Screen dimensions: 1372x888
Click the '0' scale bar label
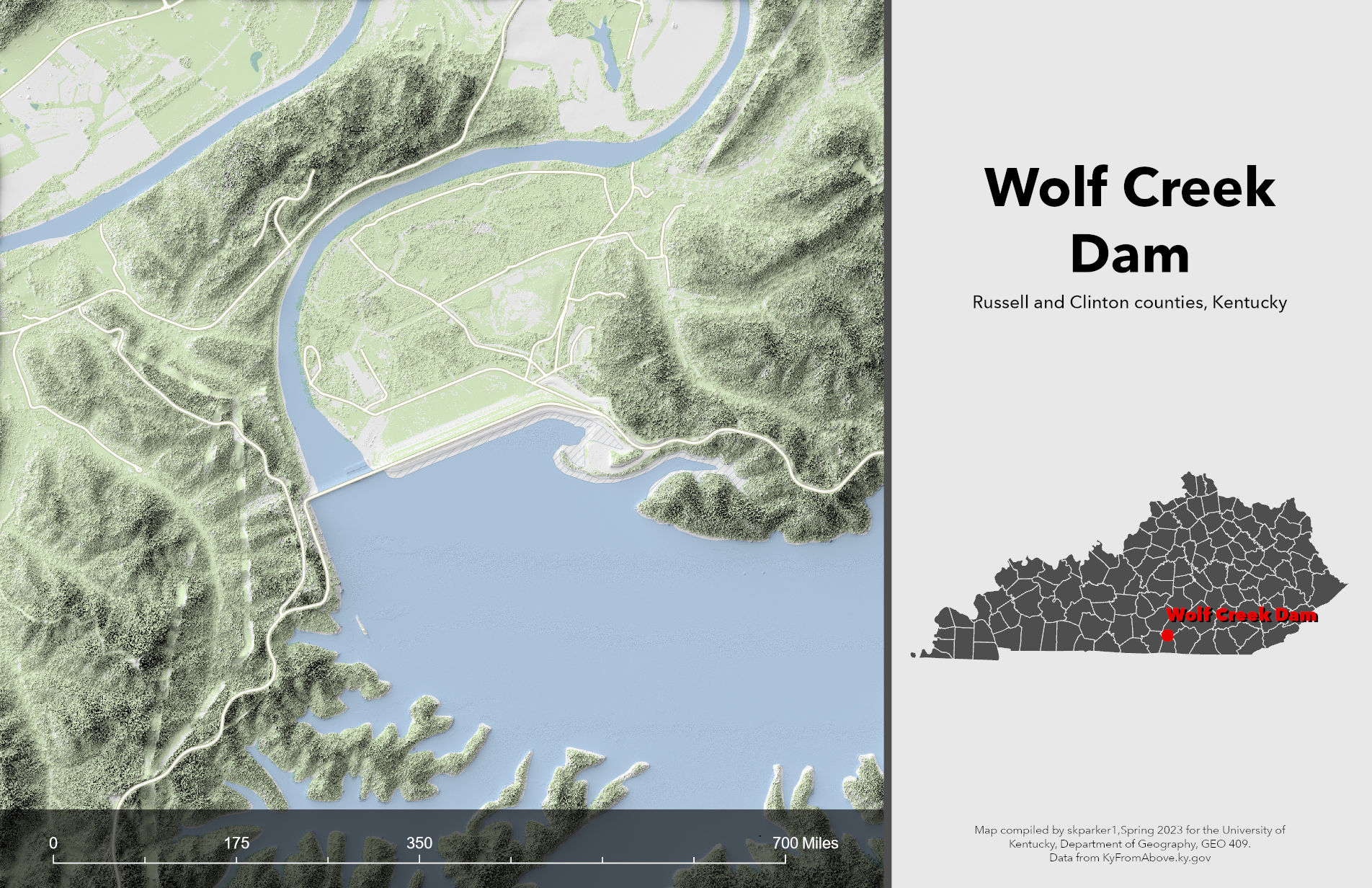click(53, 843)
